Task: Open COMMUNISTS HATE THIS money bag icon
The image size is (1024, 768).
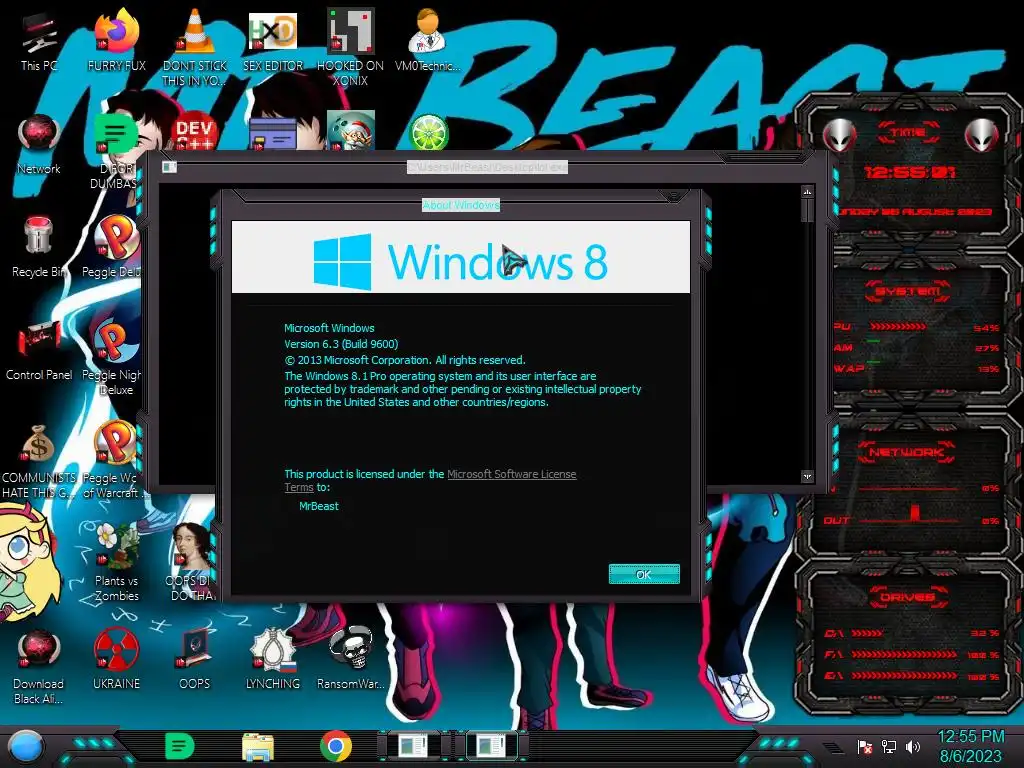Action: [39, 461]
